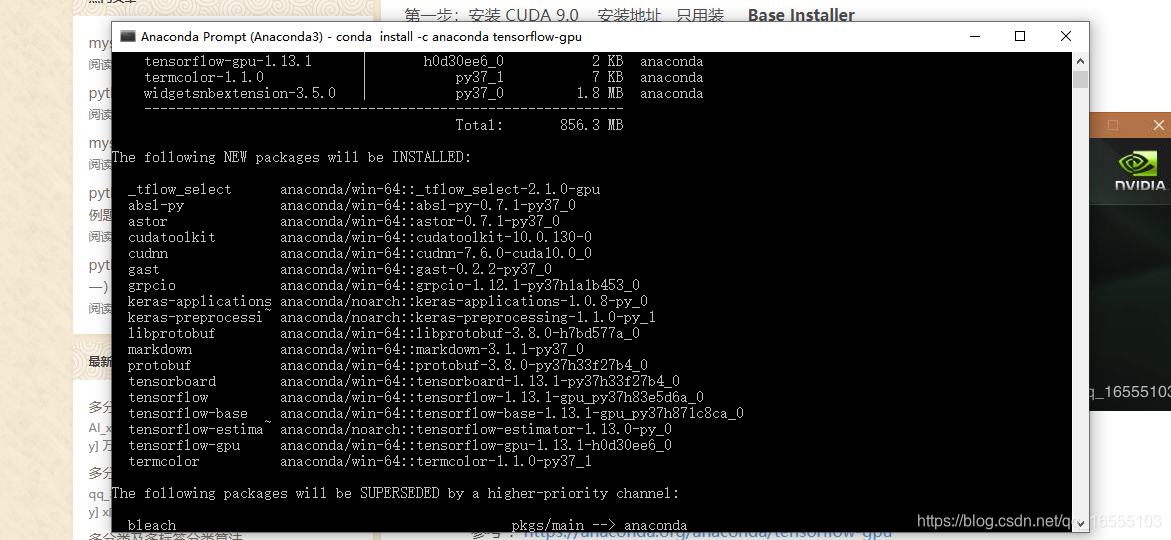Click 'The following NEW packages will be INSTALLED:' line
Image resolution: width=1171 pixels, height=540 pixels.
[291, 157]
